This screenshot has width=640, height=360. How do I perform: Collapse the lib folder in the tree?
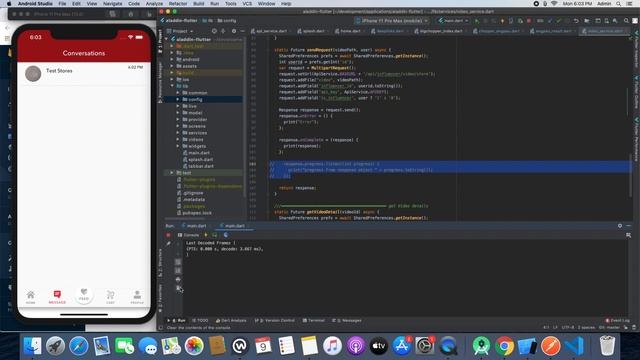[172, 86]
